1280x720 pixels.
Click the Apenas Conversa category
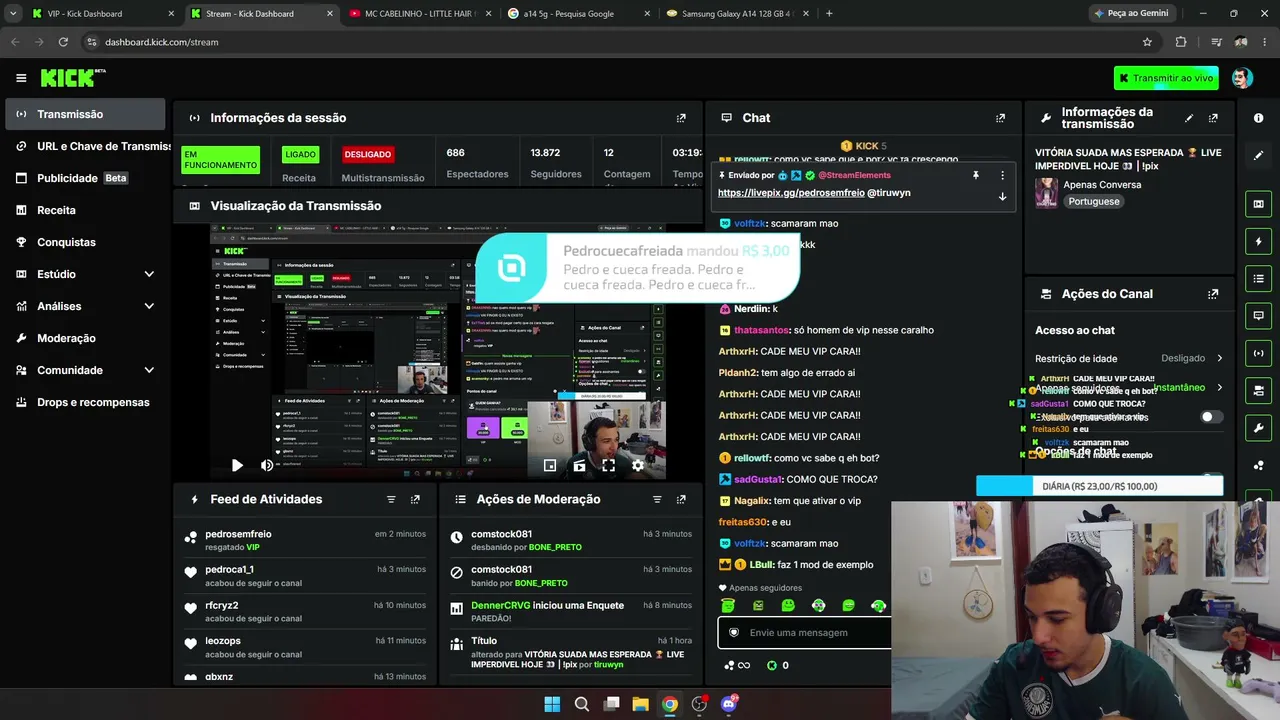click(1102, 185)
